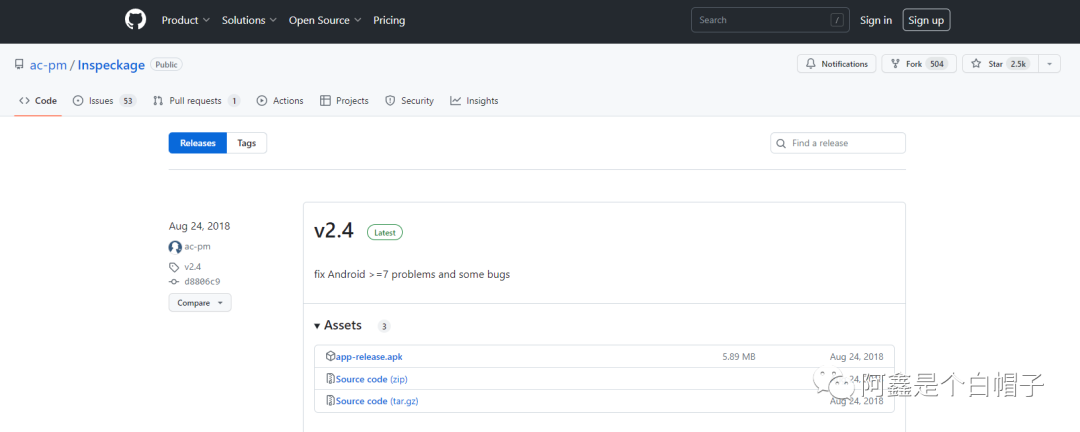
Task: Open the Actions tab
Action: point(280,101)
